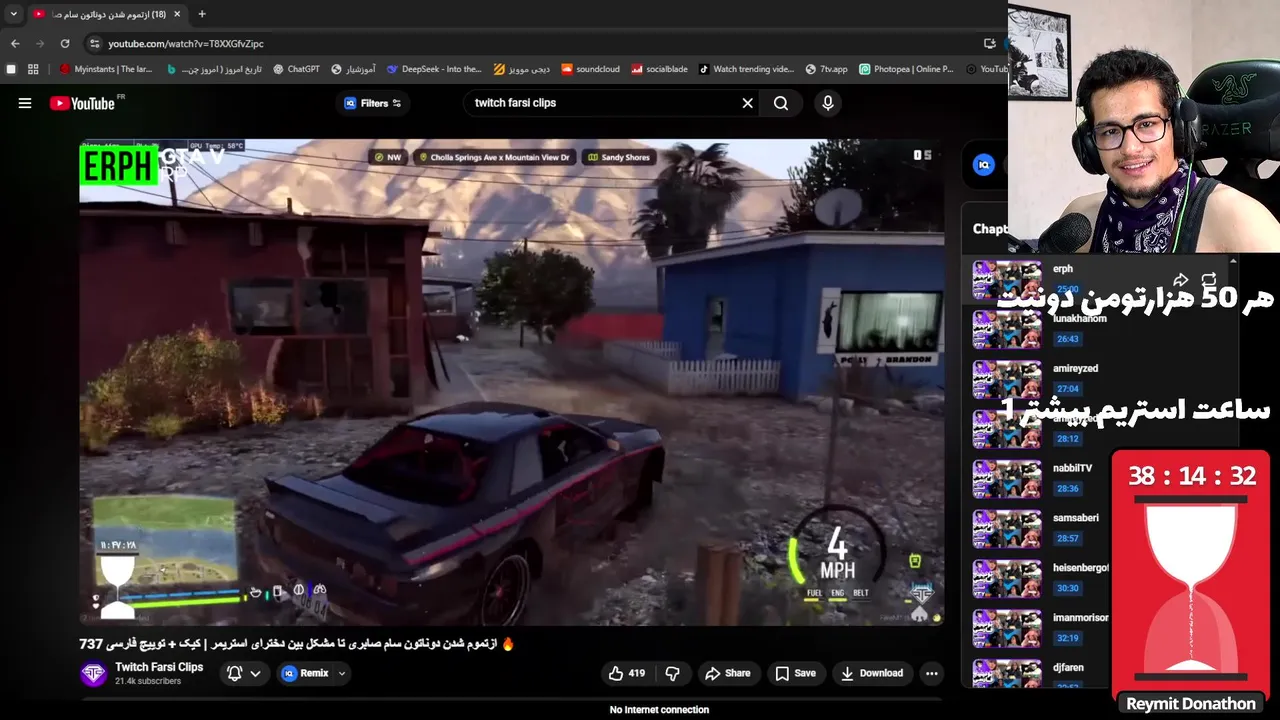This screenshot has width=1280, height=720.
Task: Open ChatGPT bookmark
Action: (x=296, y=69)
